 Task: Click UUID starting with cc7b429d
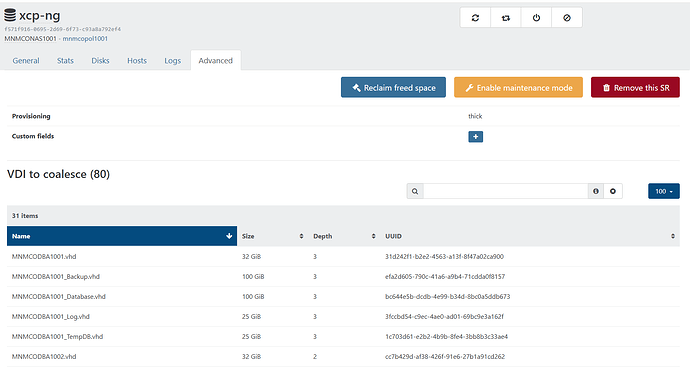pyautogui.click(x=445, y=356)
